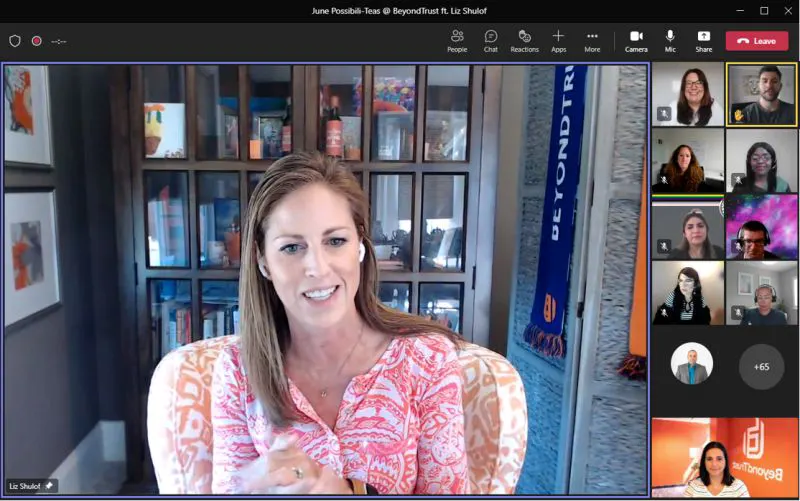Toggle the Camera on or off
Viewport: 800px width, 501px height.
(636, 41)
